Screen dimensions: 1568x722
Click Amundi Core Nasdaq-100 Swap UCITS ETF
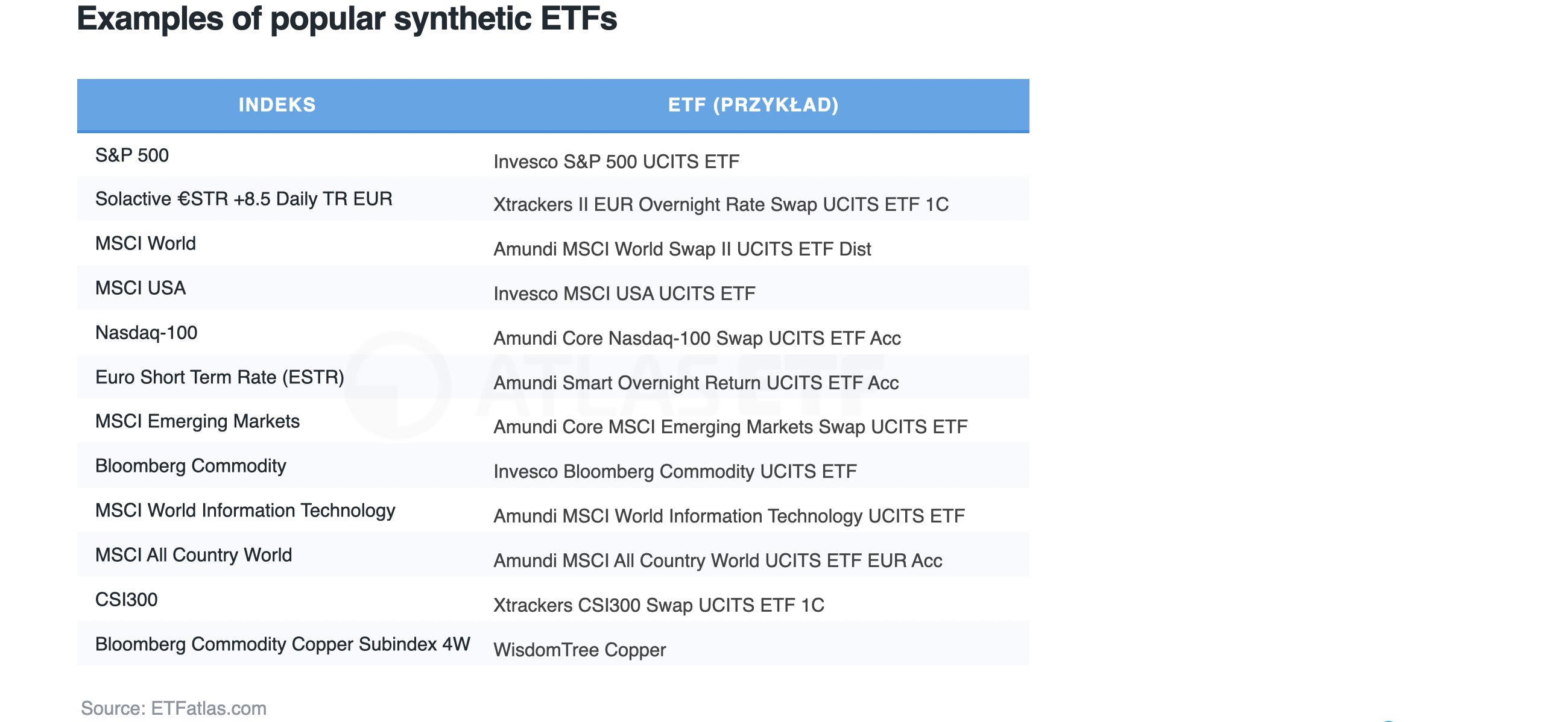tap(697, 338)
